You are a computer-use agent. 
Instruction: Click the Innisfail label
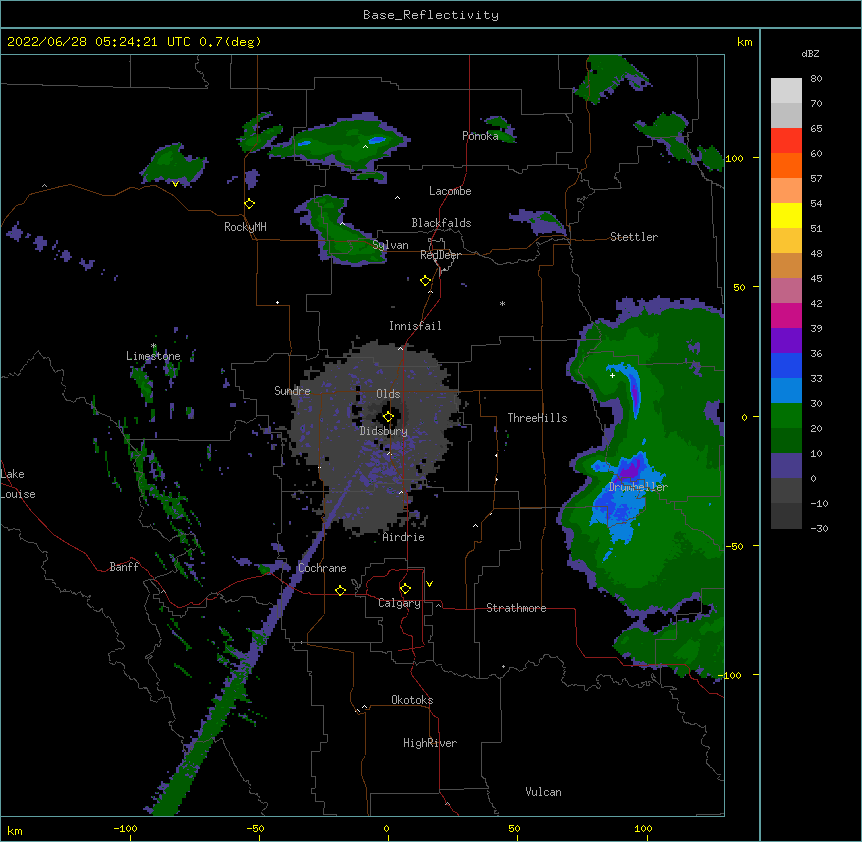pyautogui.click(x=415, y=326)
